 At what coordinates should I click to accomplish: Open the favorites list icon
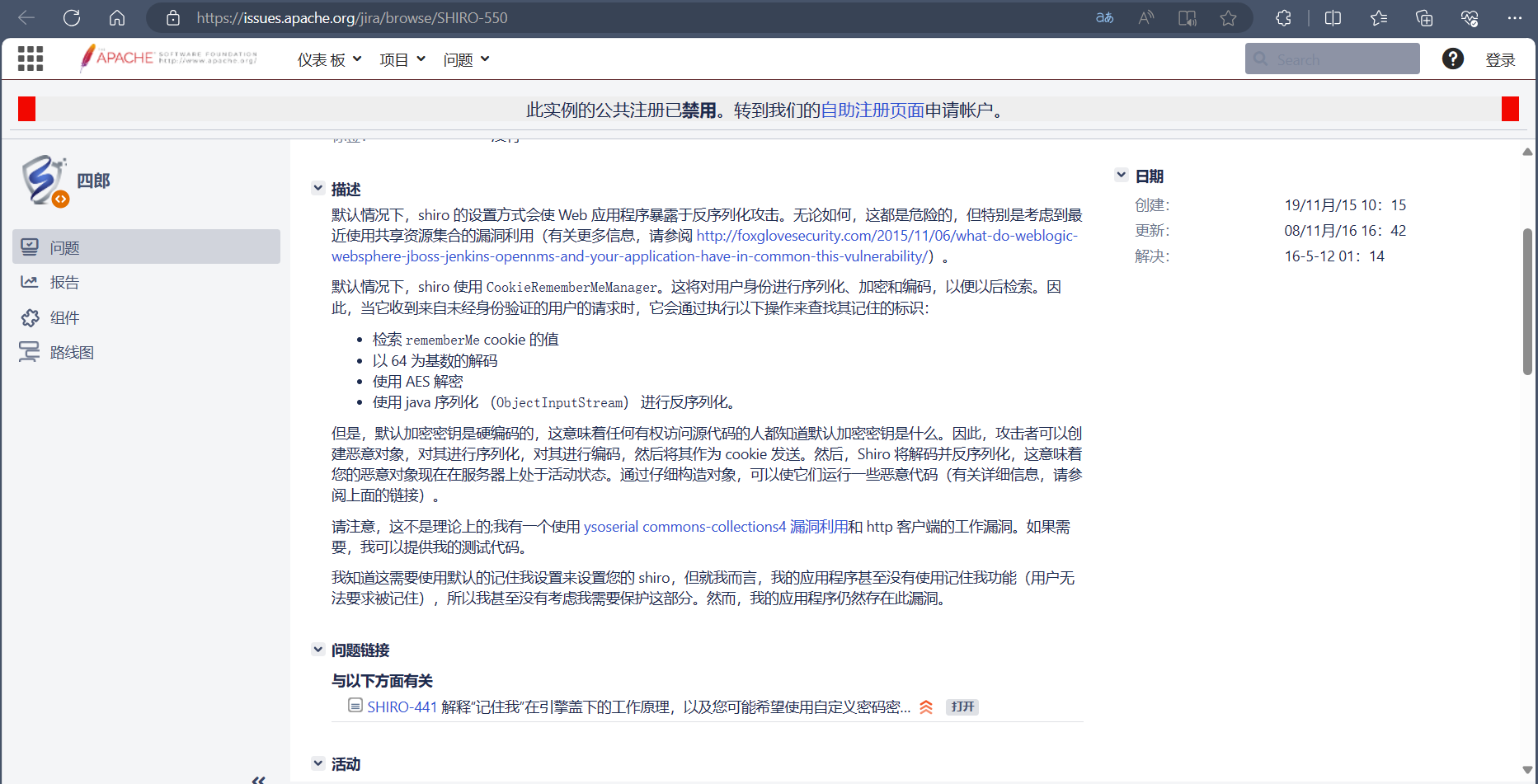tap(1379, 18)
